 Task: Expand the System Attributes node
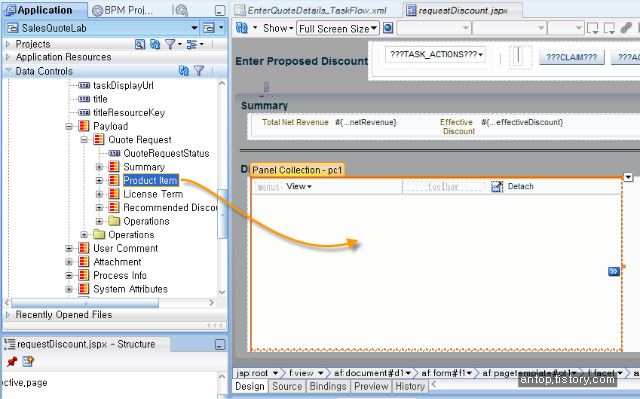(69, 289)
